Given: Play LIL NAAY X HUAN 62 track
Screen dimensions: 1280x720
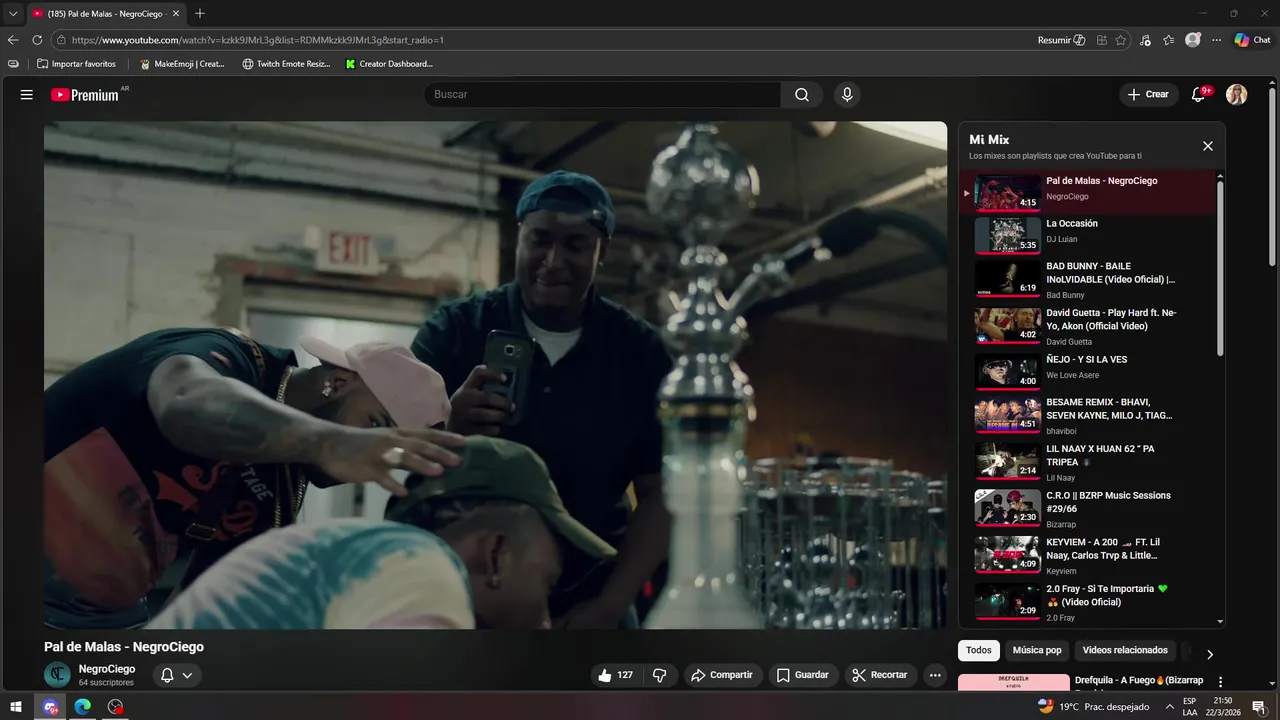Looking at the screenshot, I should (x=1089, y=462).
